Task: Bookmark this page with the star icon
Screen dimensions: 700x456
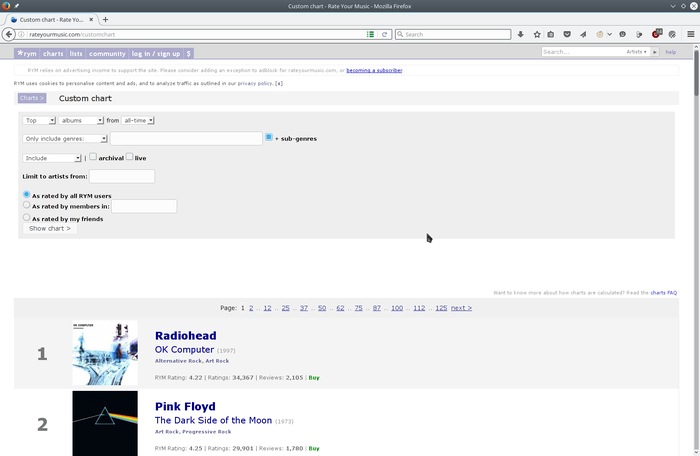Action: (537, 34)
